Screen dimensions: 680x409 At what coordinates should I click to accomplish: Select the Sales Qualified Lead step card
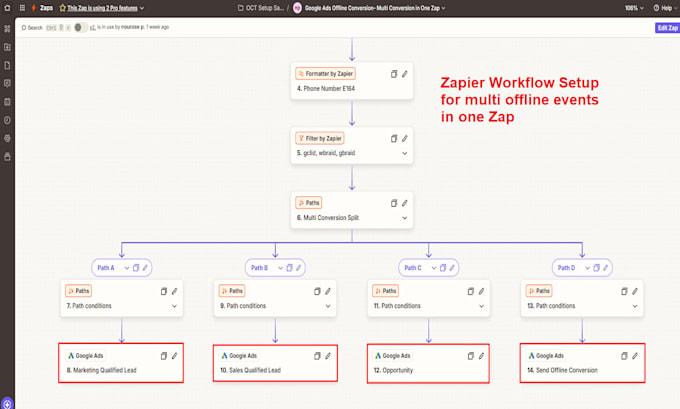[275, 363]
